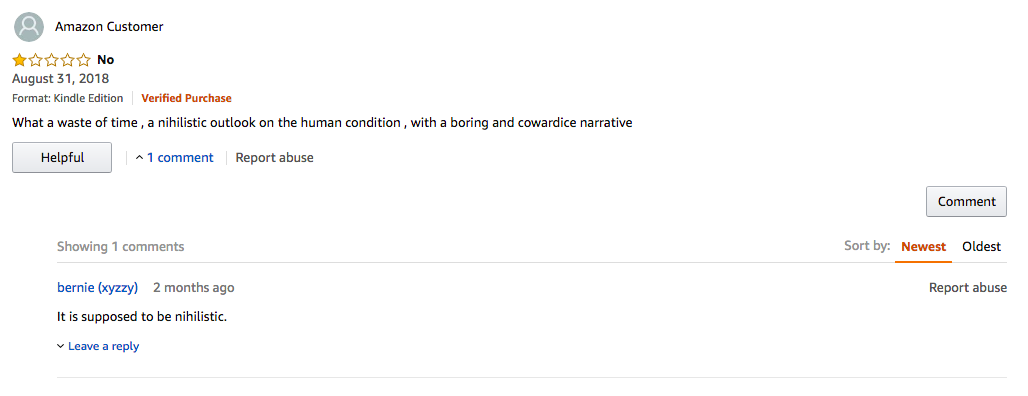Sort comments by Oldest
Screen dimensions: 1028x396
pyautogui.click(x=981, y=247)
